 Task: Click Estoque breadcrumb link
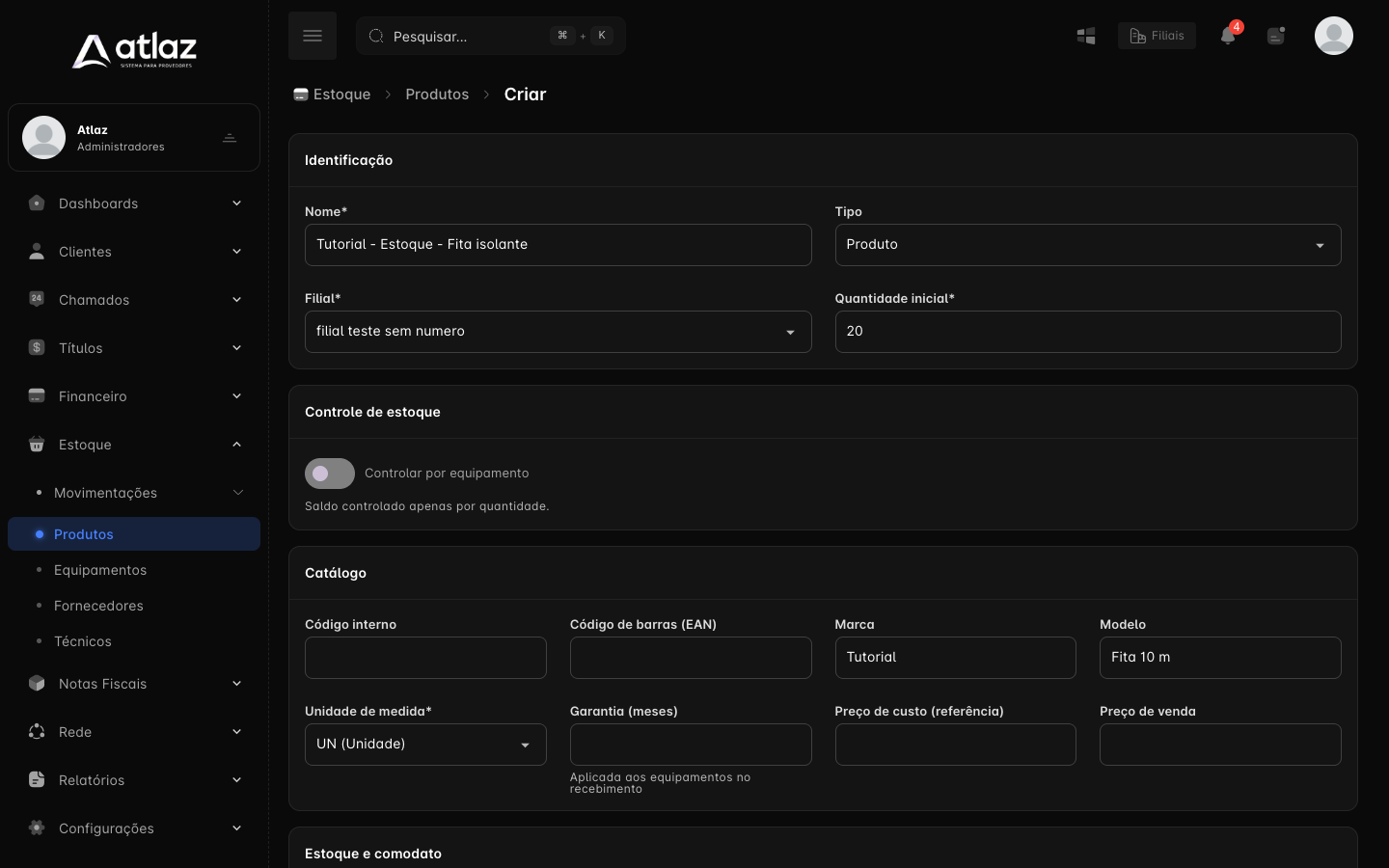click(332, 95)
